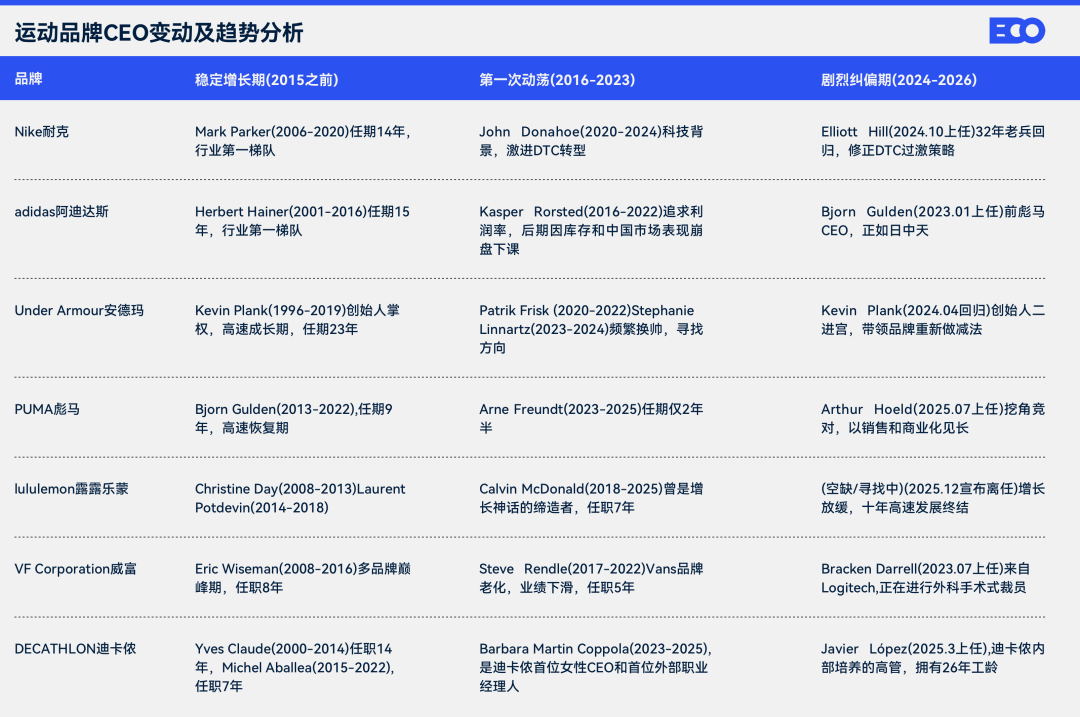Click the title 运动品牌CEO变动及趋势分析
Viewport: 1080px width, 717px height.
[x=159, y=33]
